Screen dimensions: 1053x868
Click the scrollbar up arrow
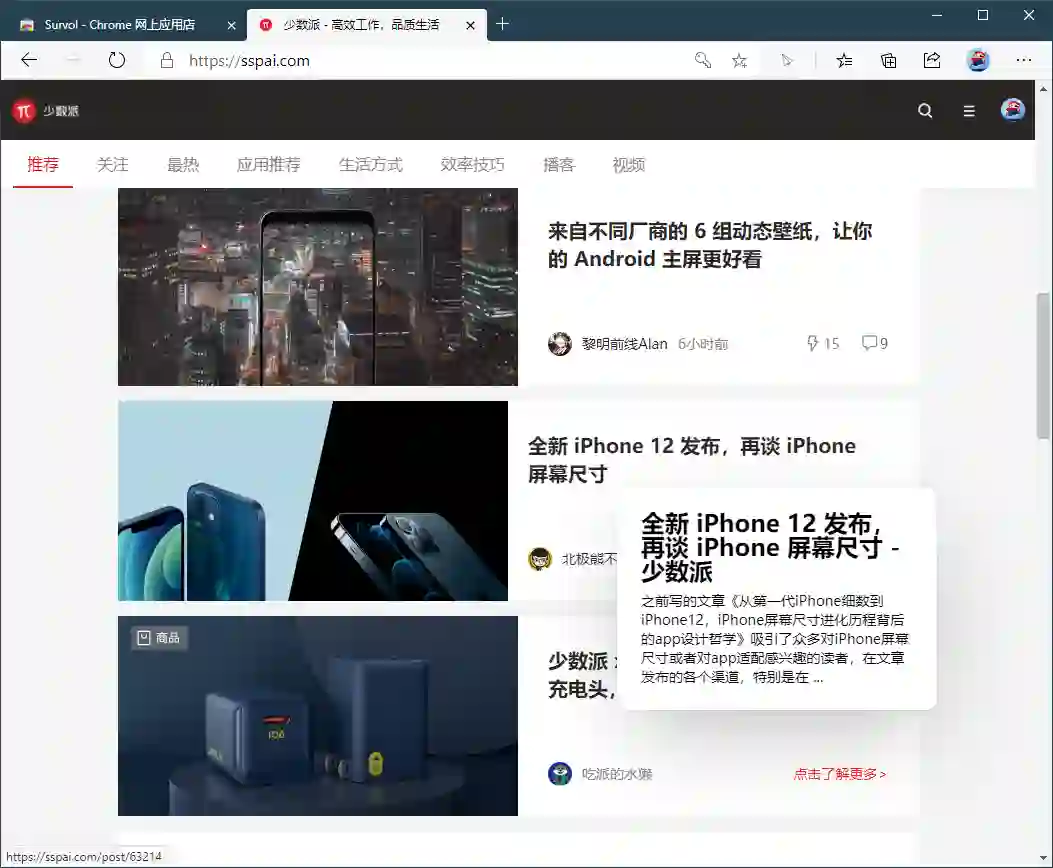coord(1043,89)
